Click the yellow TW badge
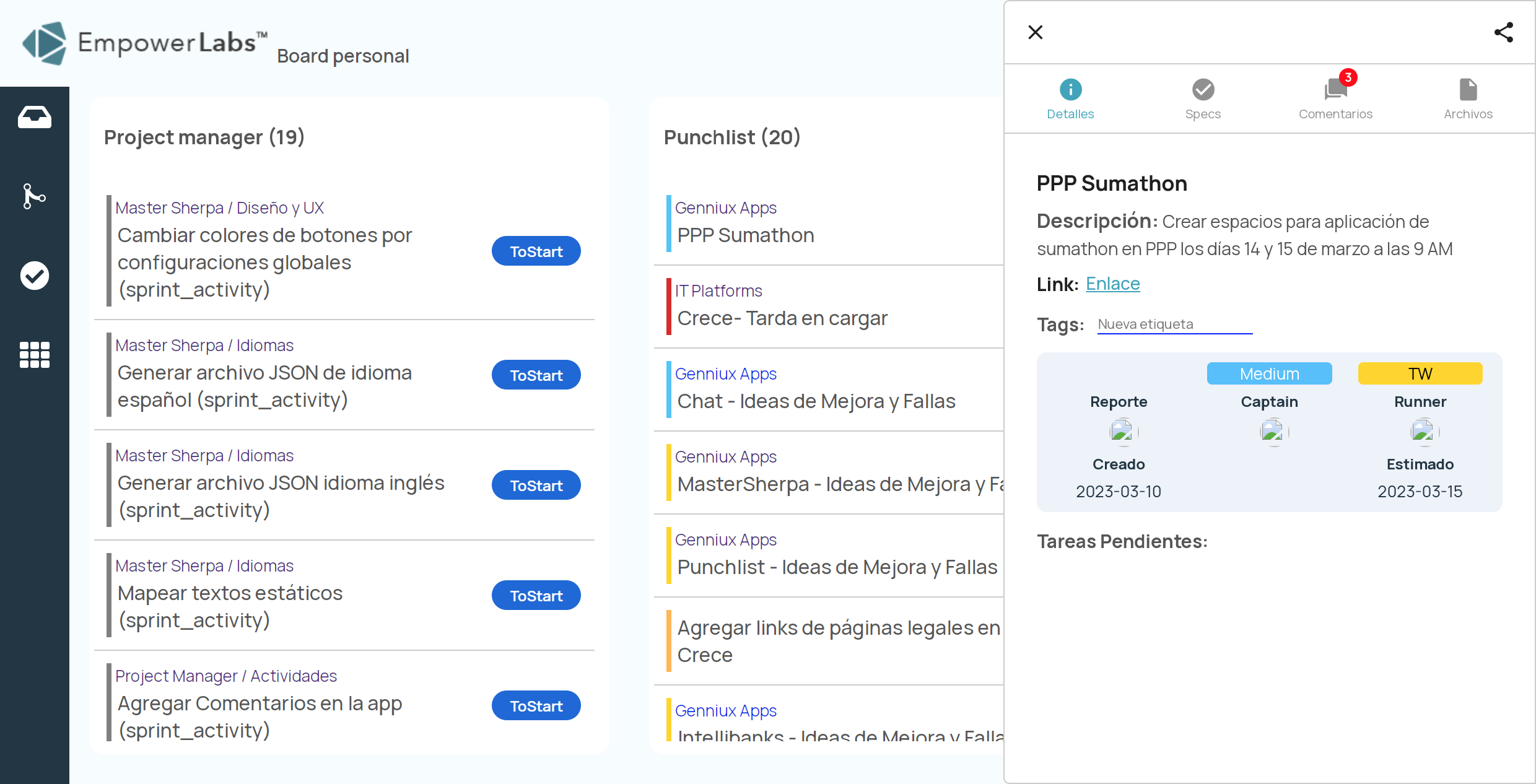 pyautogui.click(x=1420, y=373)
